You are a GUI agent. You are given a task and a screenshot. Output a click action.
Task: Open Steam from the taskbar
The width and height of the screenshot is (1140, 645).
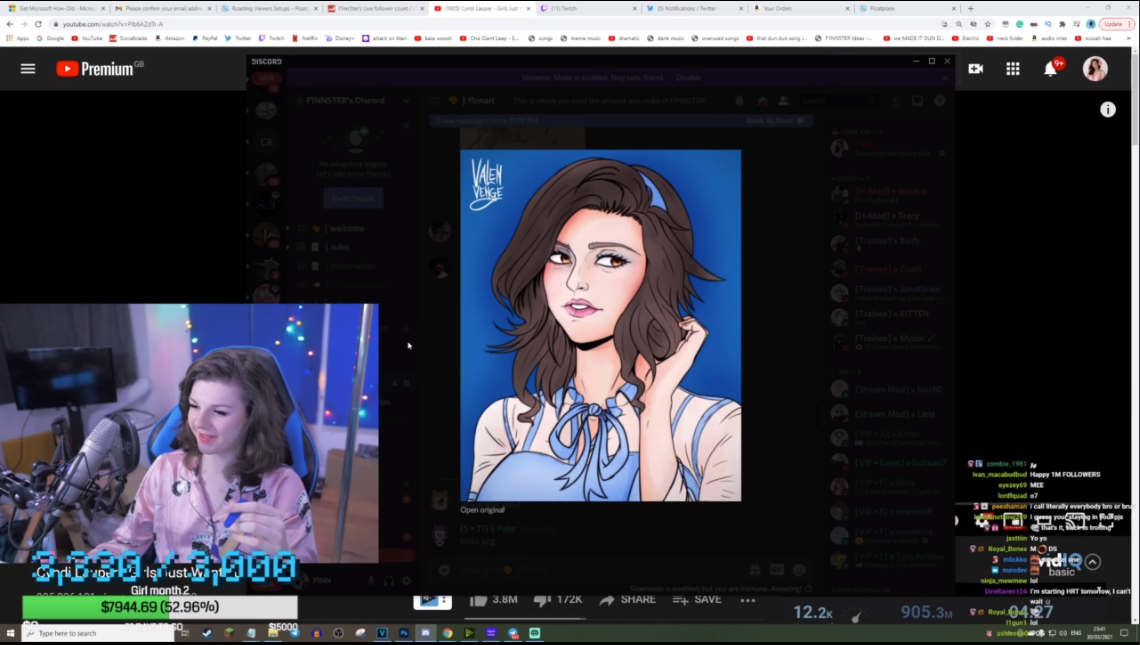[x=207, y=633]
